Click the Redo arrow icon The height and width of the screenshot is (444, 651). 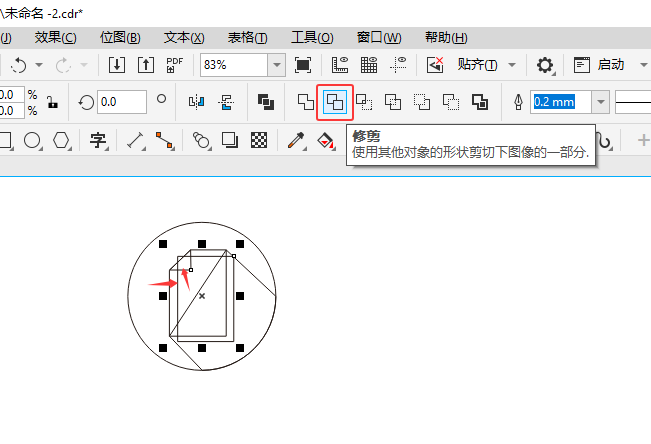pos(63,65)
